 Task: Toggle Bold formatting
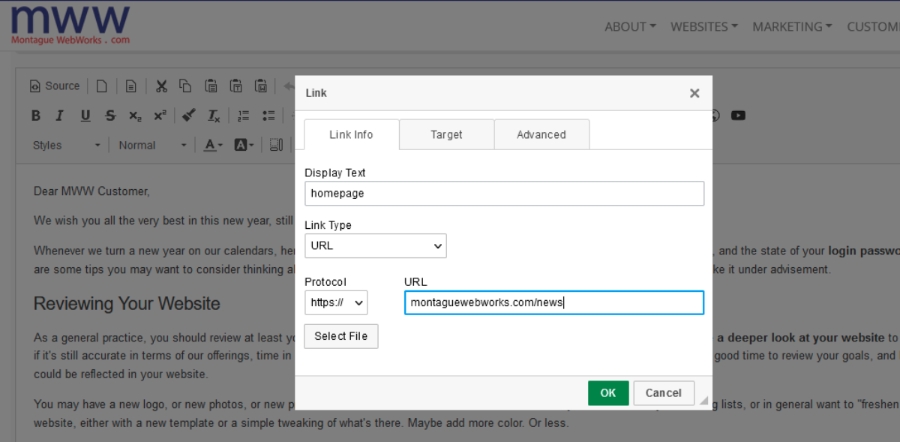(x=36, y=115)
